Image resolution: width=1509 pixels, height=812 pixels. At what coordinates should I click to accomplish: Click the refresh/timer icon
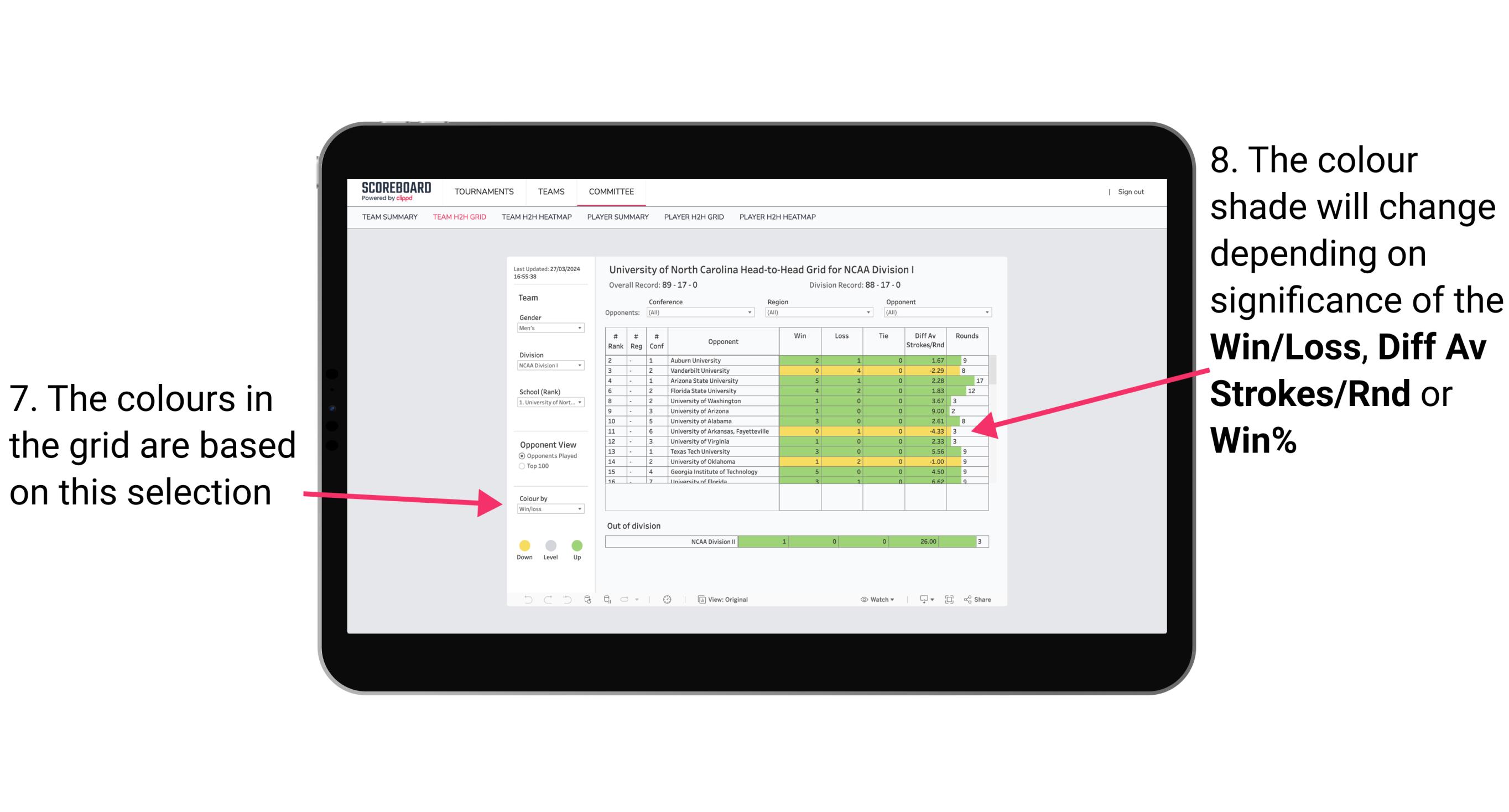tap(667, 599)
